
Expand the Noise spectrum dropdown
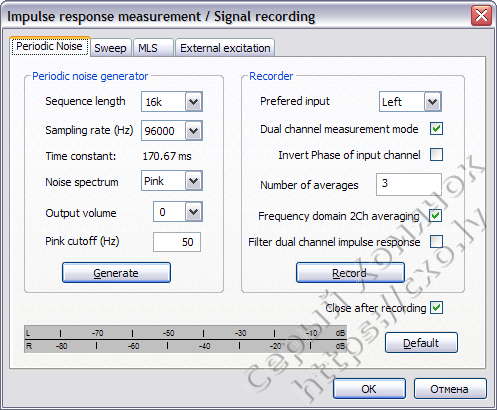[x=194, y=181]
